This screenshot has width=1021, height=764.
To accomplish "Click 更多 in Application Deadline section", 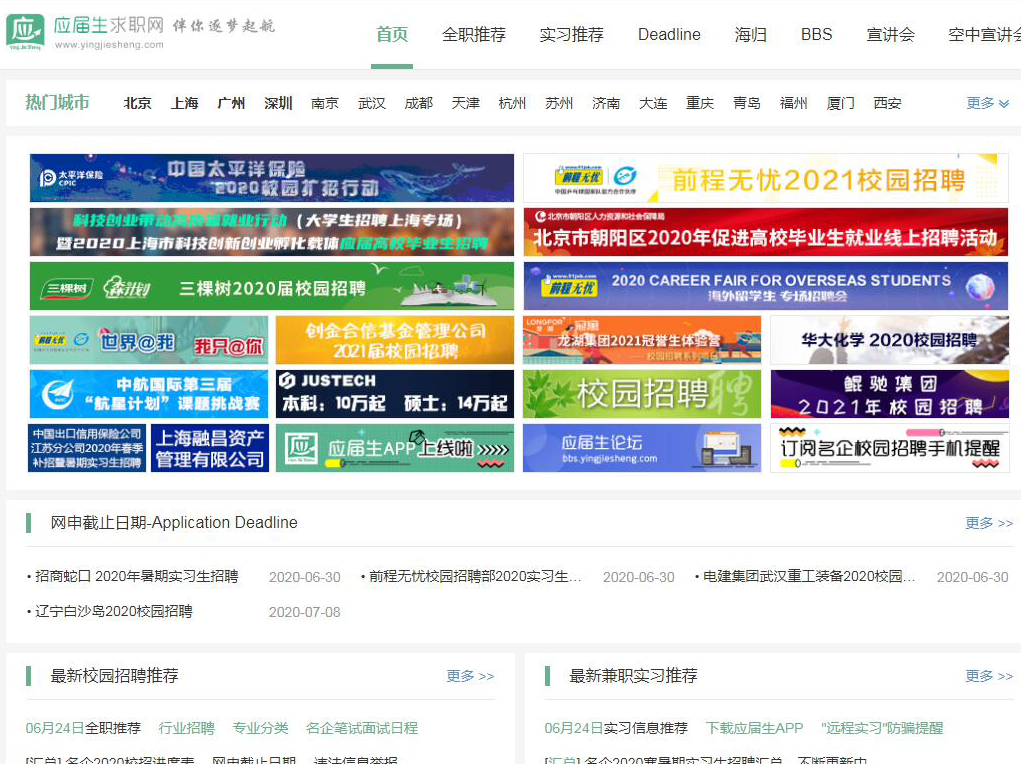I will 988,523.
